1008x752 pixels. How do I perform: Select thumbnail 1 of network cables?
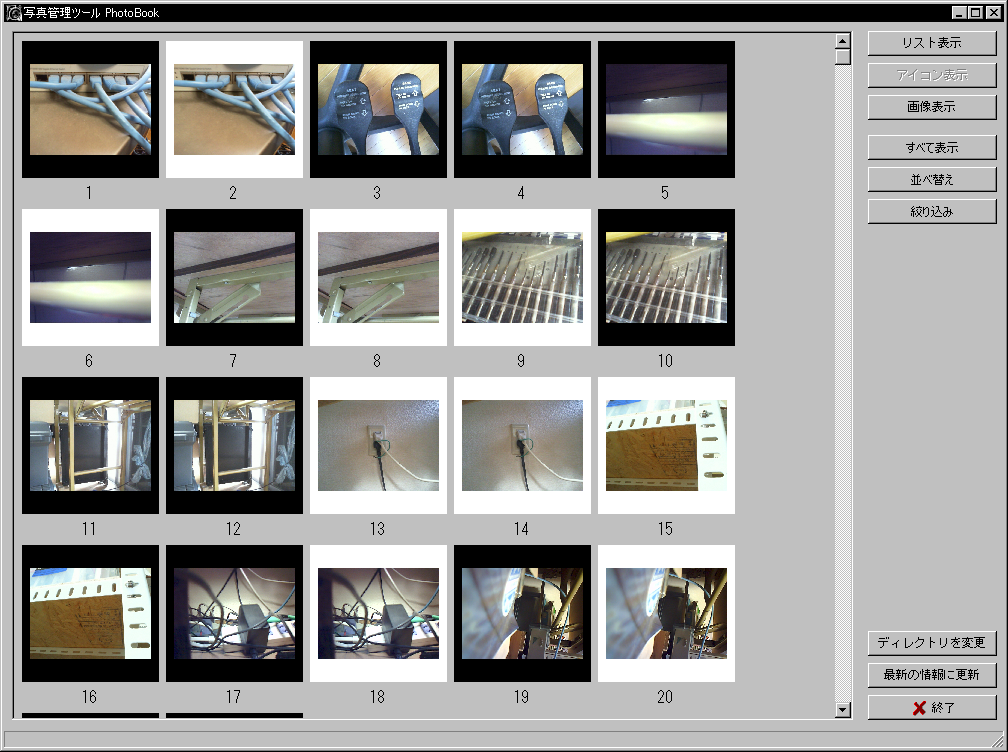pyautogui.click(x=90, y=109)
